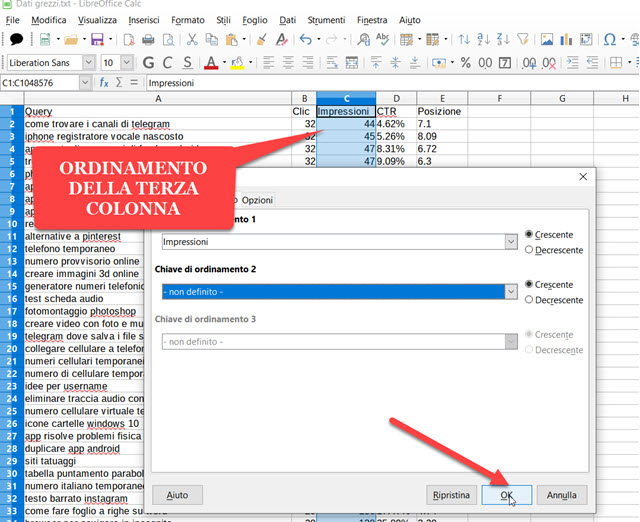Close the sort dialog with X
Viewport: 640px width, 522px height.
pyautogui.click(x=583, y=177)
